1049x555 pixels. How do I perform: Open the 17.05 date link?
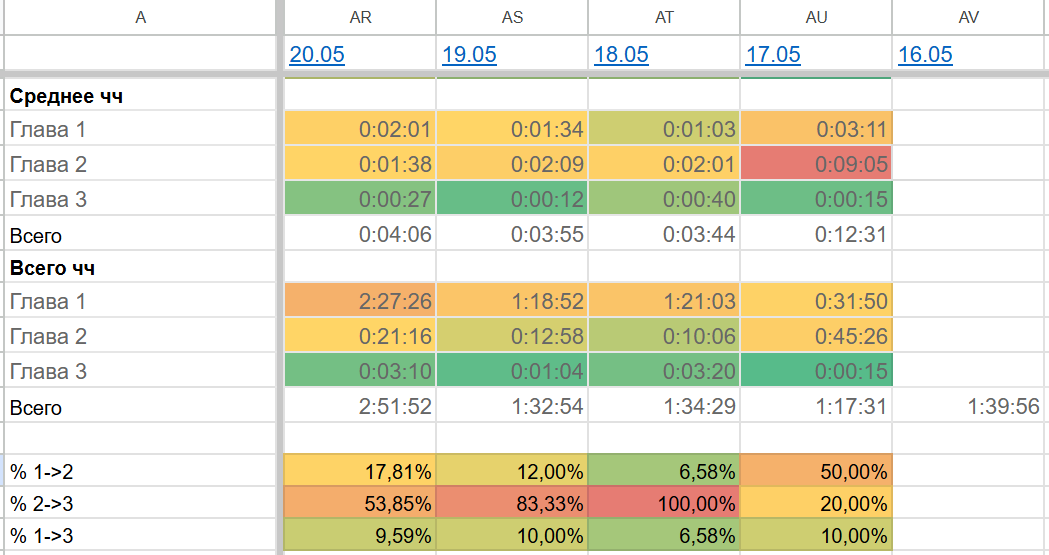[773, 54]
